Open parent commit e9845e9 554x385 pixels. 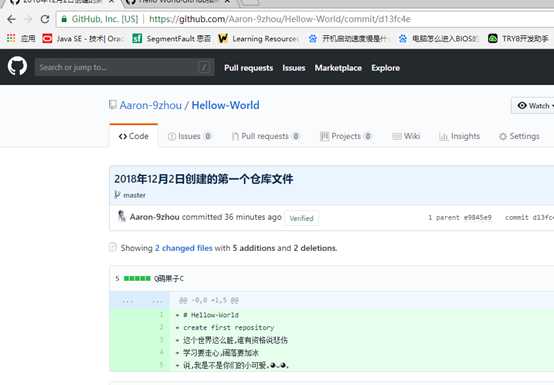477,217
